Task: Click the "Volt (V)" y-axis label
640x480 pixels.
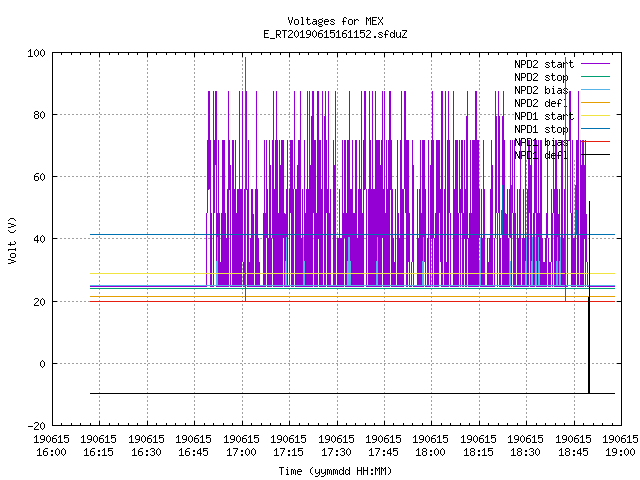Action: (12, 240)
